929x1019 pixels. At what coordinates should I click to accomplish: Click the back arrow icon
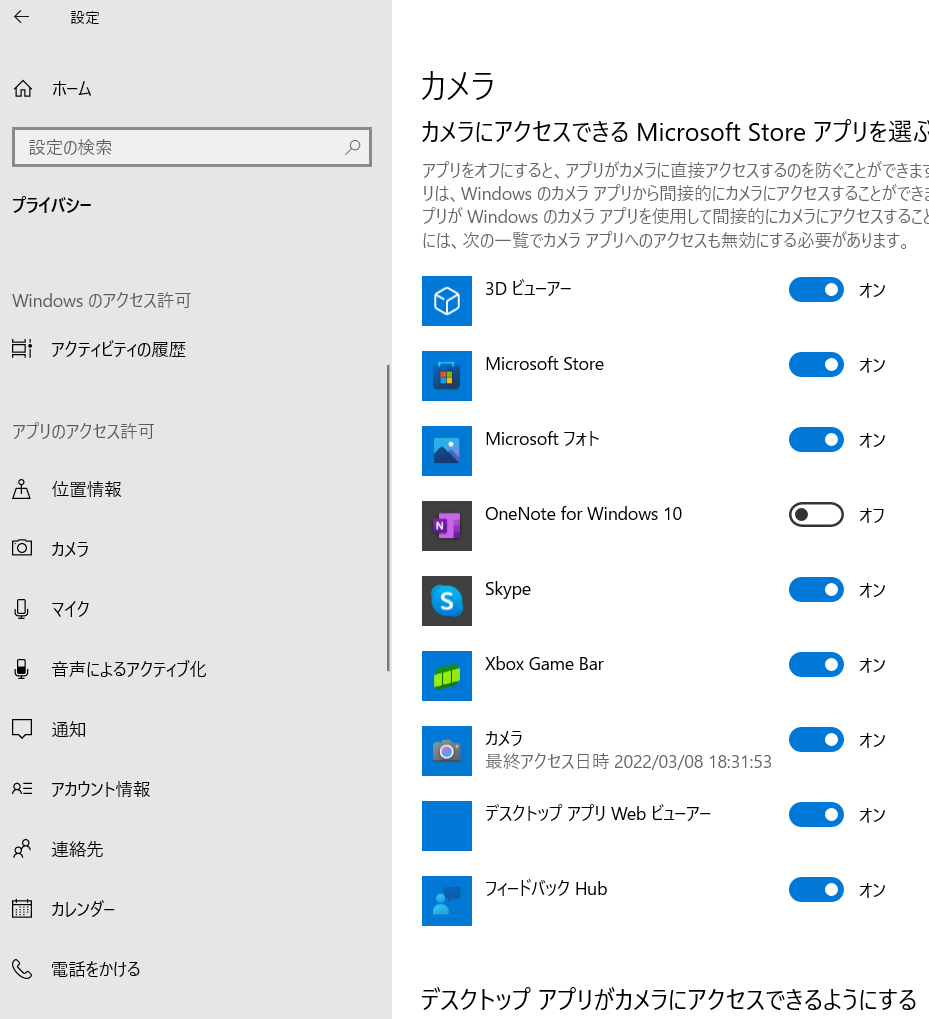click(x=21, y=17)
